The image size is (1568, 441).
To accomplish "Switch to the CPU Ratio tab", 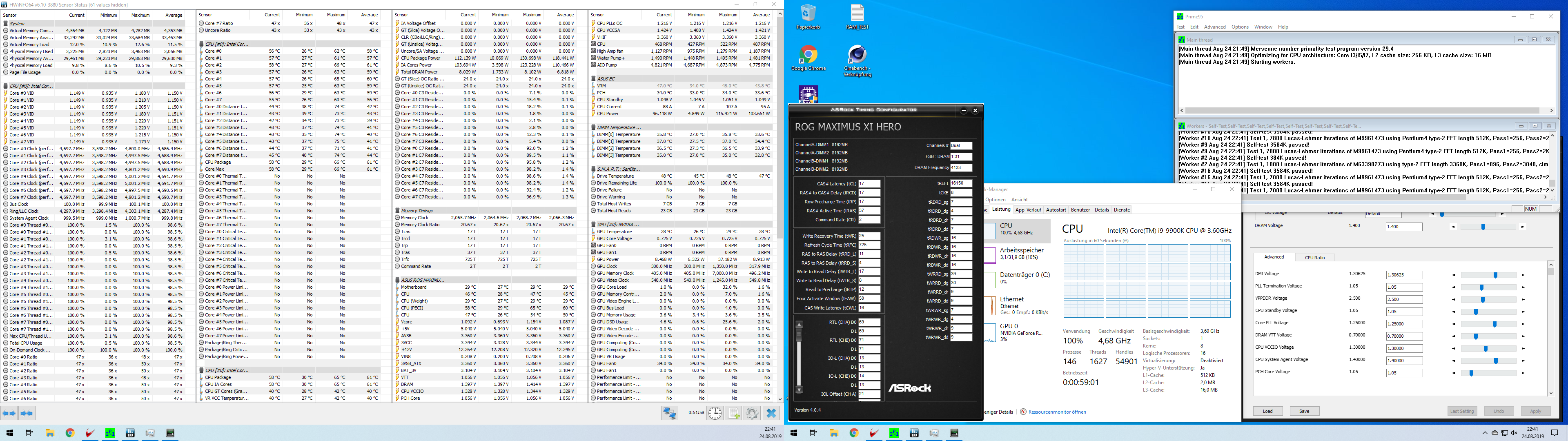I will [x=1315, y=258].
